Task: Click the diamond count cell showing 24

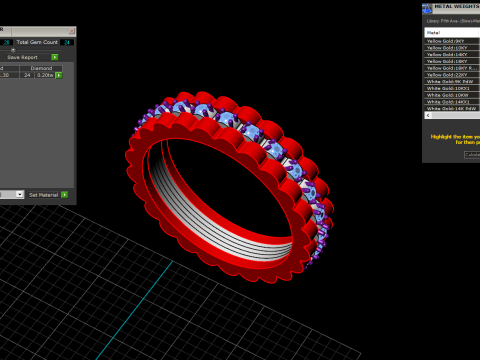Action: pos(27,75)
